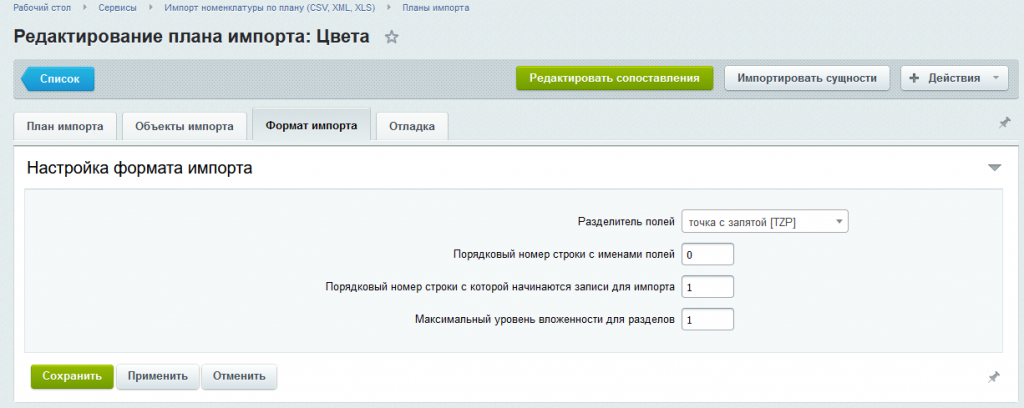Screen dimensions: 1024x408
Task: Open the Разделитель полей dropdown
Action: tap(765, 222)
